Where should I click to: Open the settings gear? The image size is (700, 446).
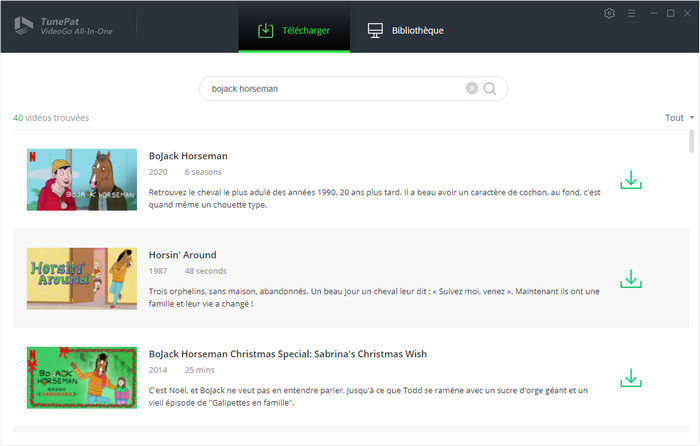click(x=609, y=13)
